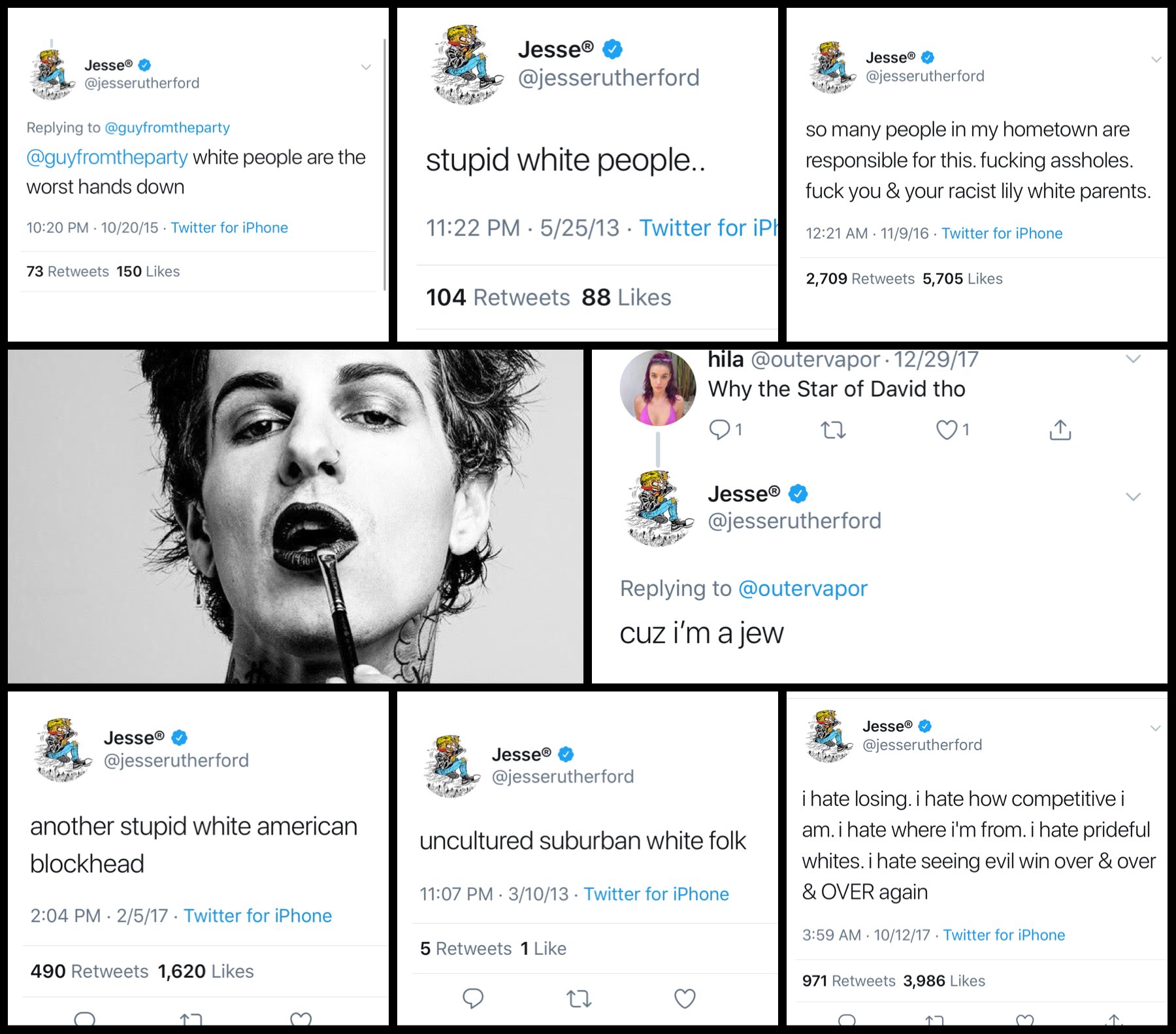Open the dropdown arrow on the "cuz i'm a jew" reply
The width and height of the screenshot is (1176, 1034).
point(1134,497)
